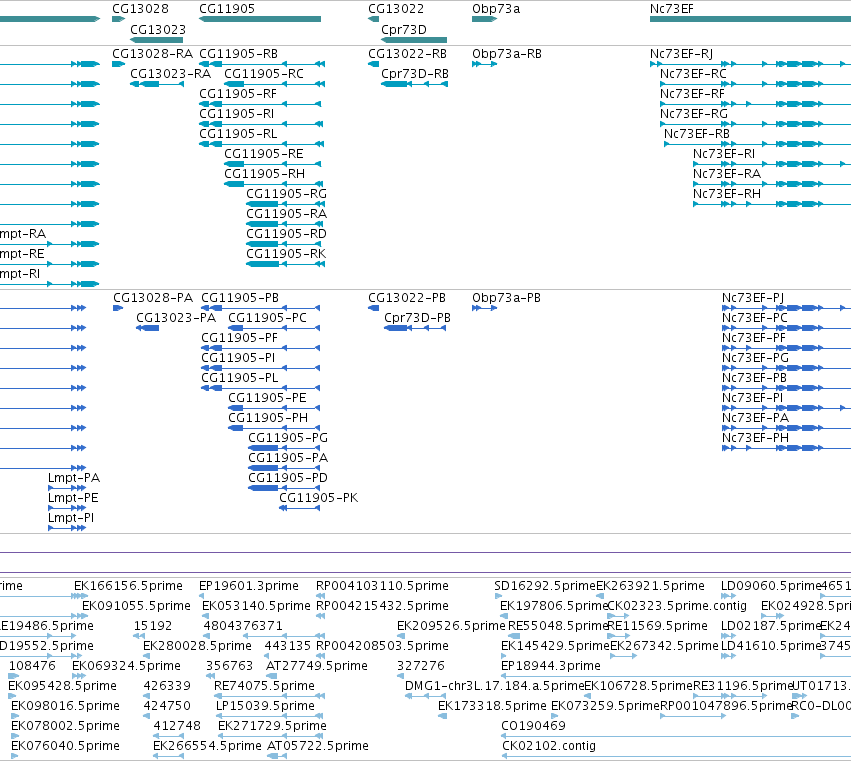Select the CG13023 gene label

tap(157, 29)
